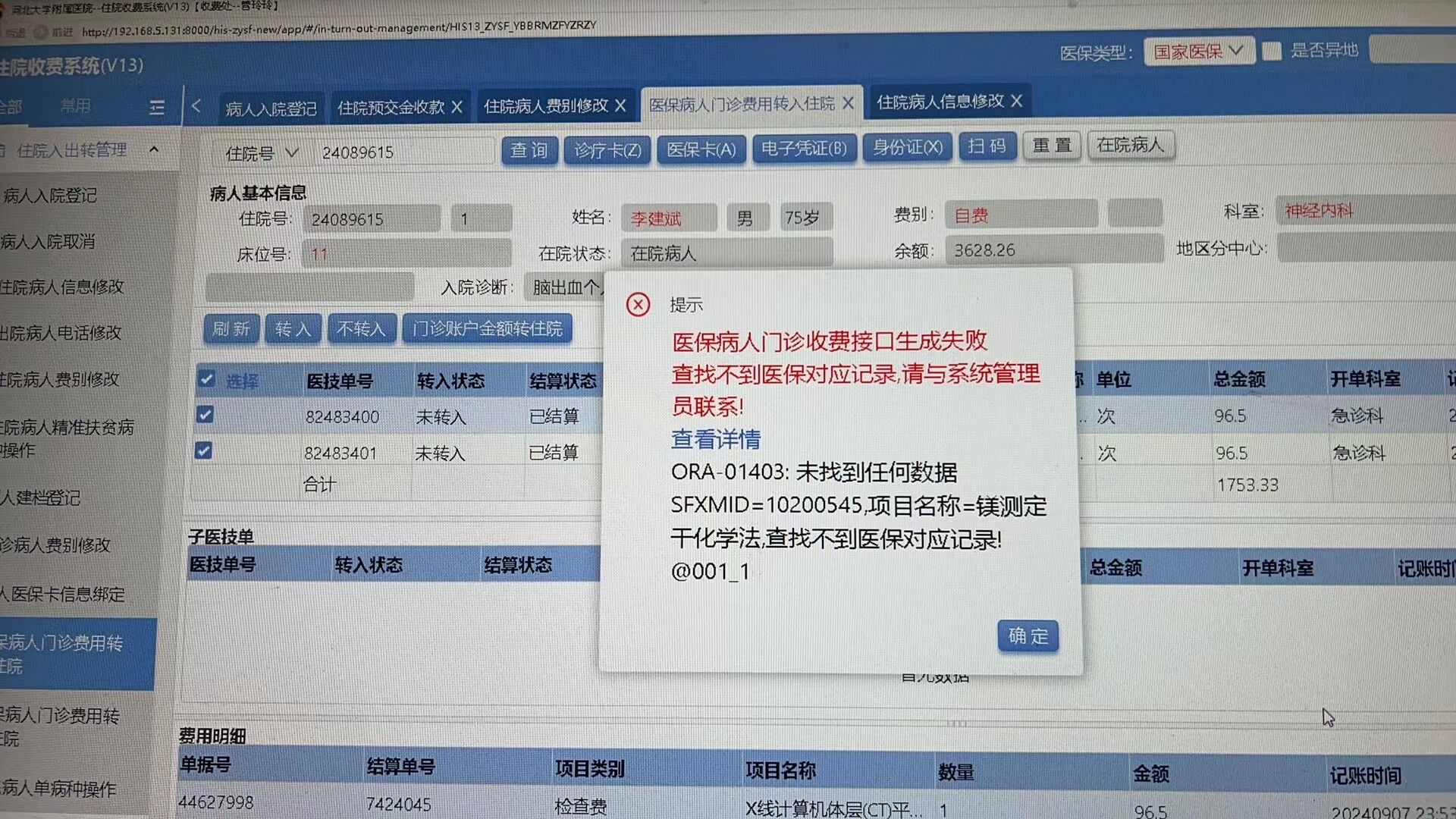Close the 医保病人门诊费用转入住院 tab

tap(848, 103)
